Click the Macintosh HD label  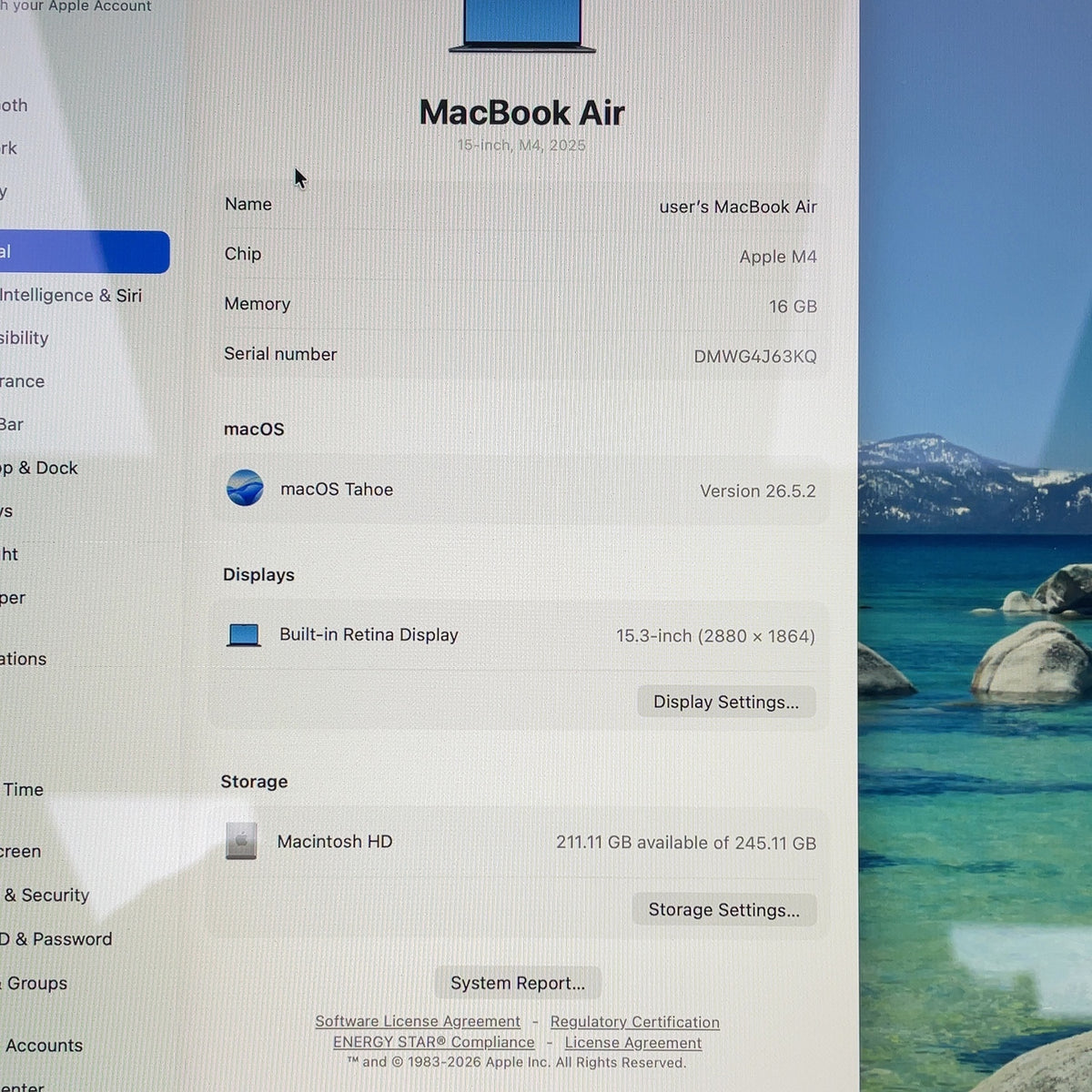click(x=335, y=842)
